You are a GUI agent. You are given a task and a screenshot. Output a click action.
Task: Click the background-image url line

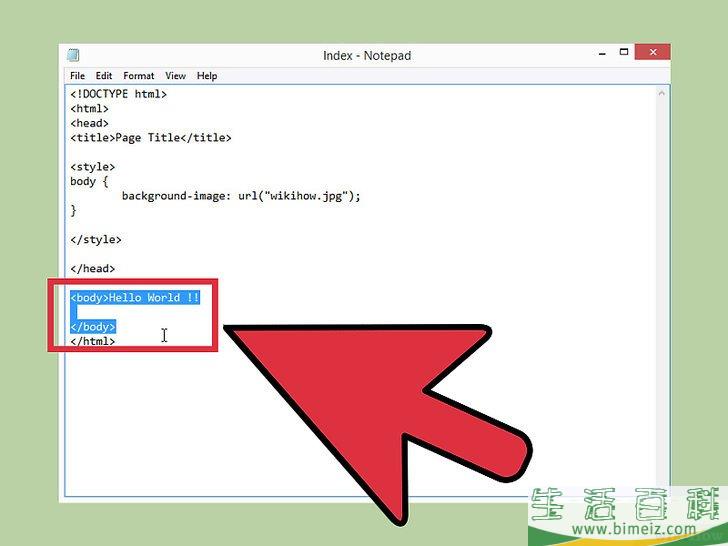tap(241, 196)
